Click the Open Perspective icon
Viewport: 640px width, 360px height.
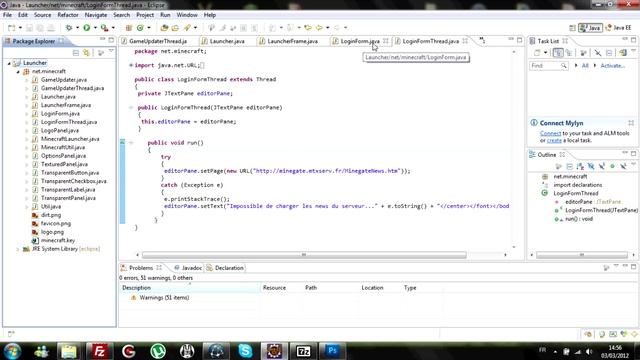[x=572, y=28]
